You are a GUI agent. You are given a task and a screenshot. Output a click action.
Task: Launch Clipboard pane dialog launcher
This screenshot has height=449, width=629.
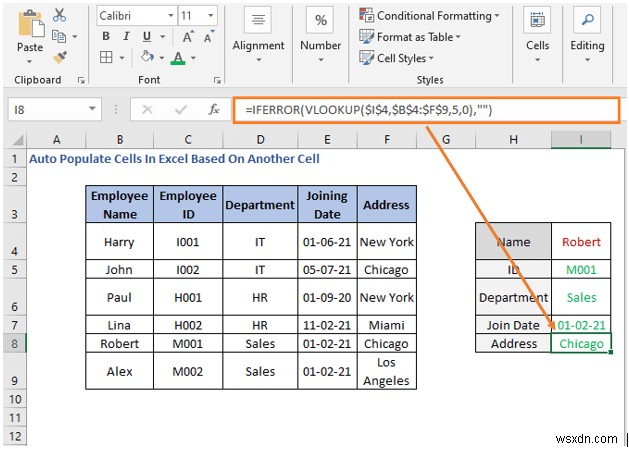(x=81, y=81)
